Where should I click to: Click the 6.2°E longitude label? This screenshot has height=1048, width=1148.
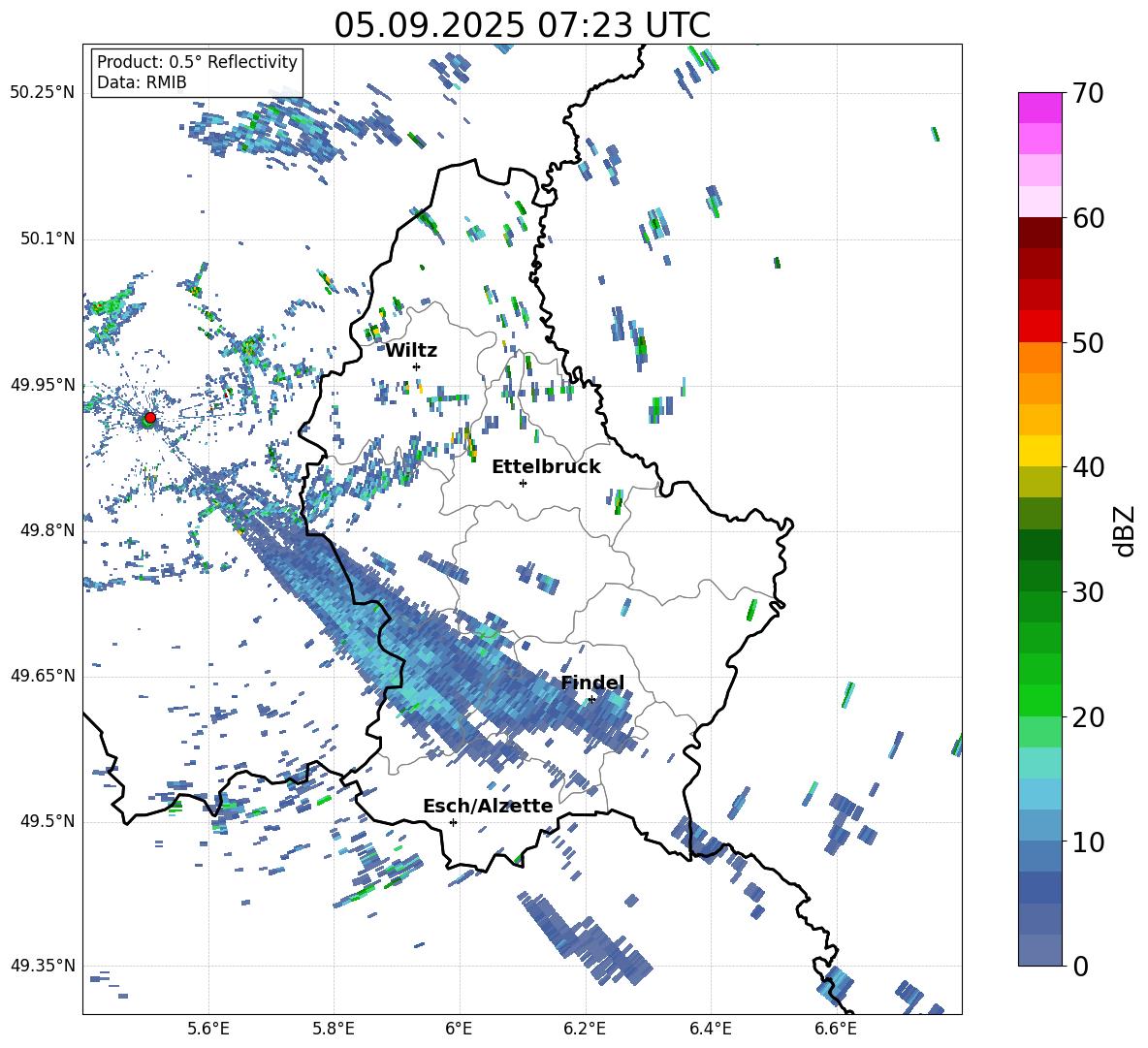point(585,1029)
